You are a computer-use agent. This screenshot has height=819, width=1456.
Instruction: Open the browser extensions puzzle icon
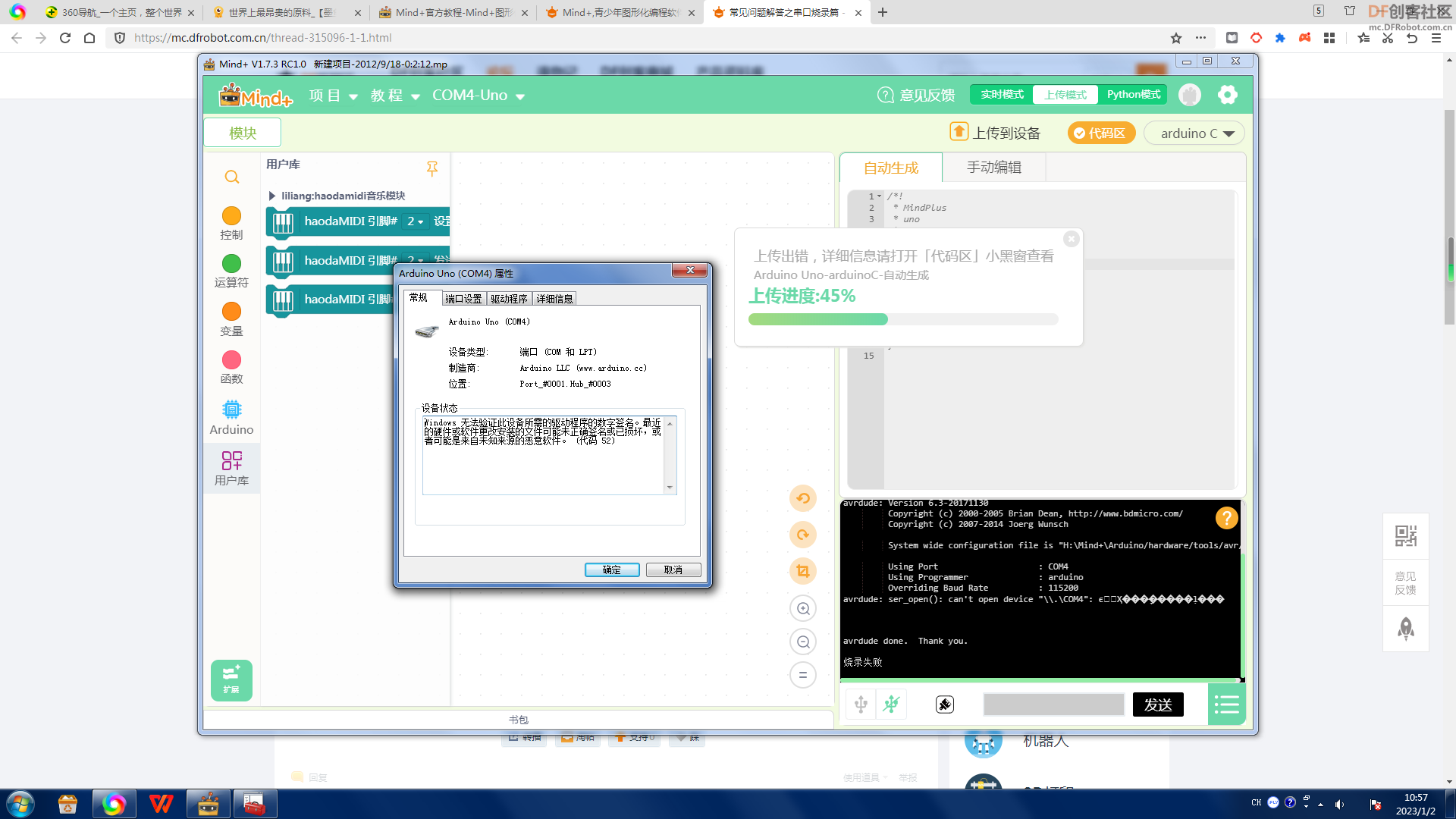pyautogui.click(x=1280, y=38)
